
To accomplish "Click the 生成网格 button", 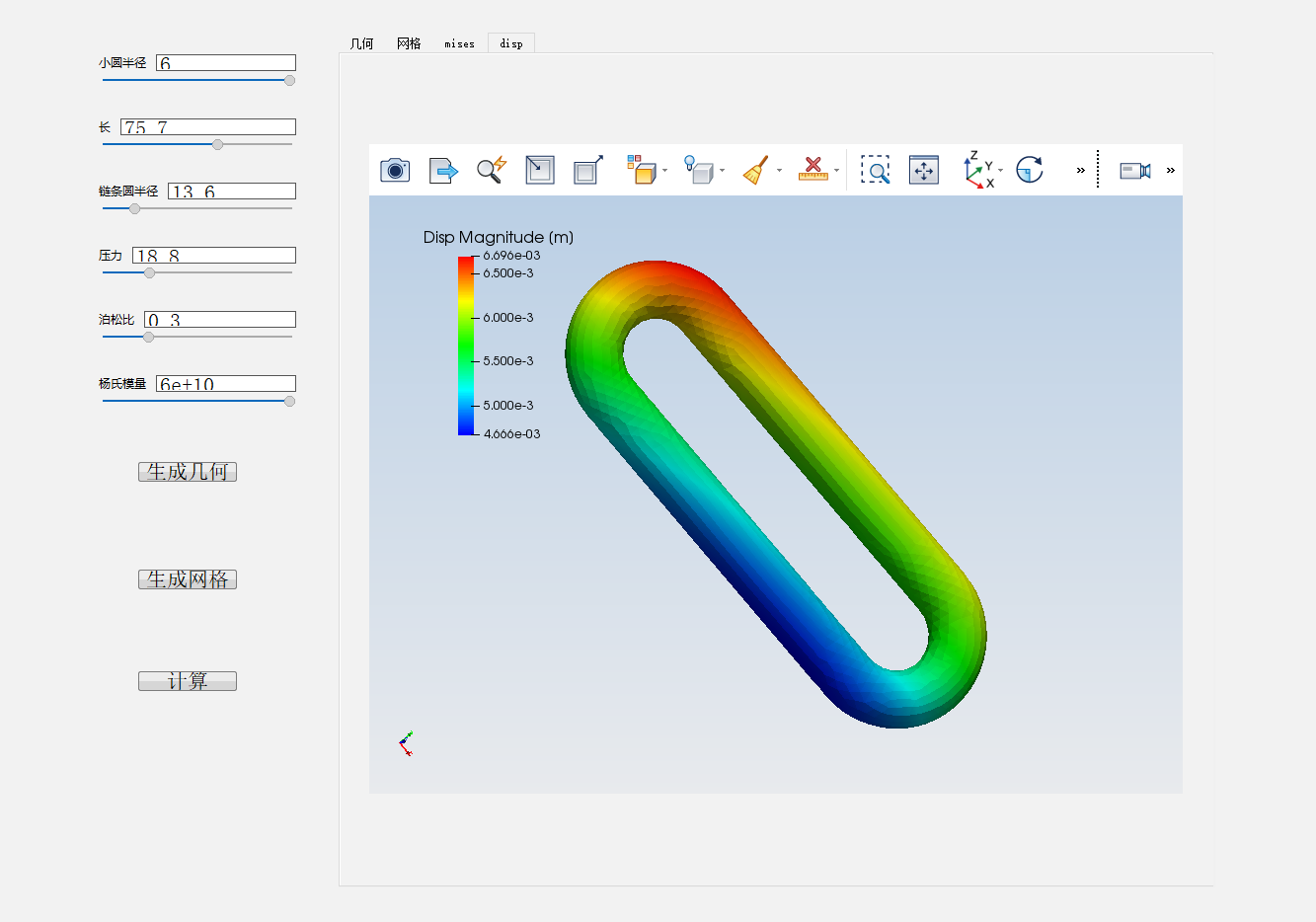I will (188, 579).
